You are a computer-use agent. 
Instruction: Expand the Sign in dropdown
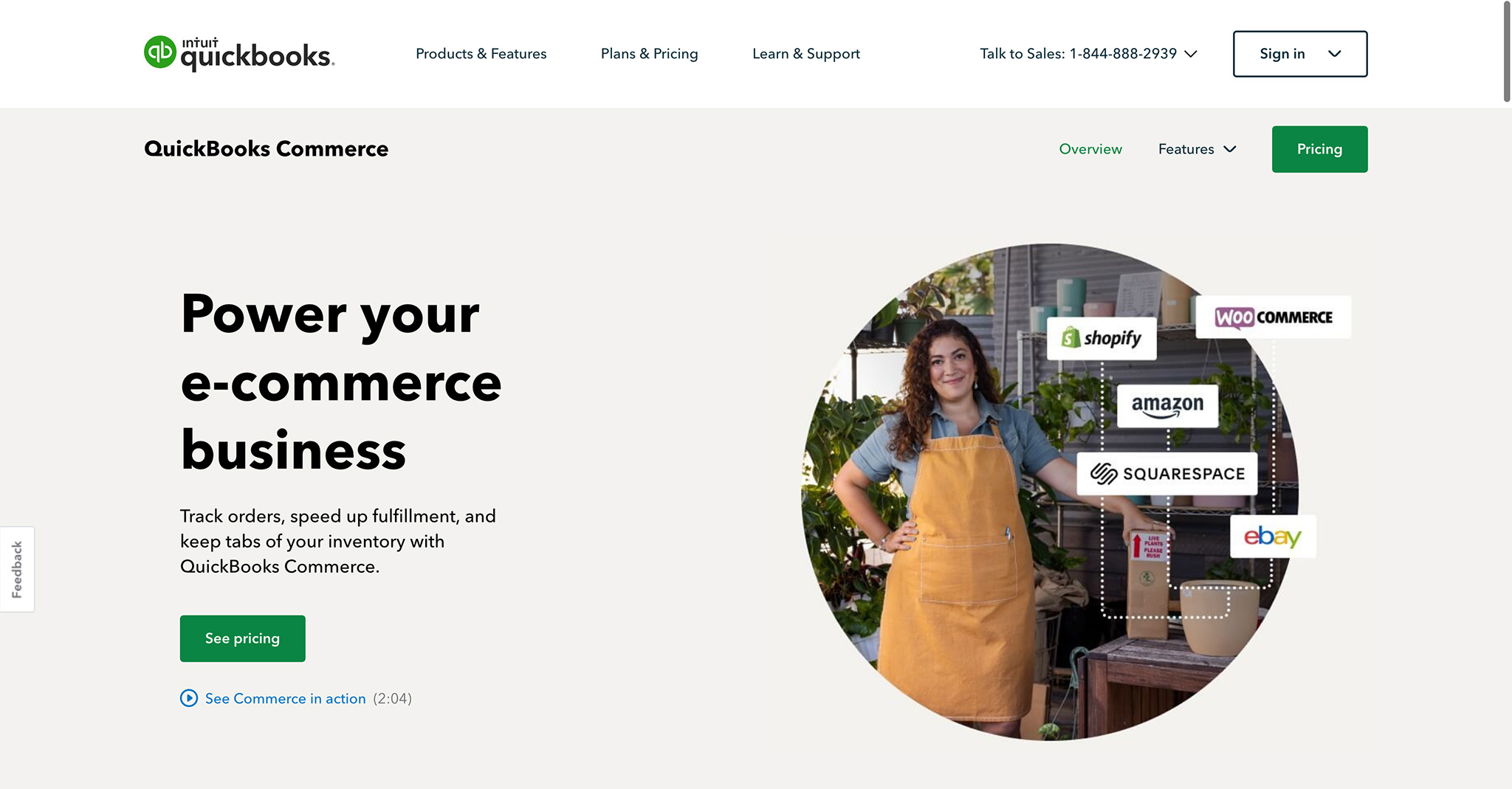point(1300,54)
